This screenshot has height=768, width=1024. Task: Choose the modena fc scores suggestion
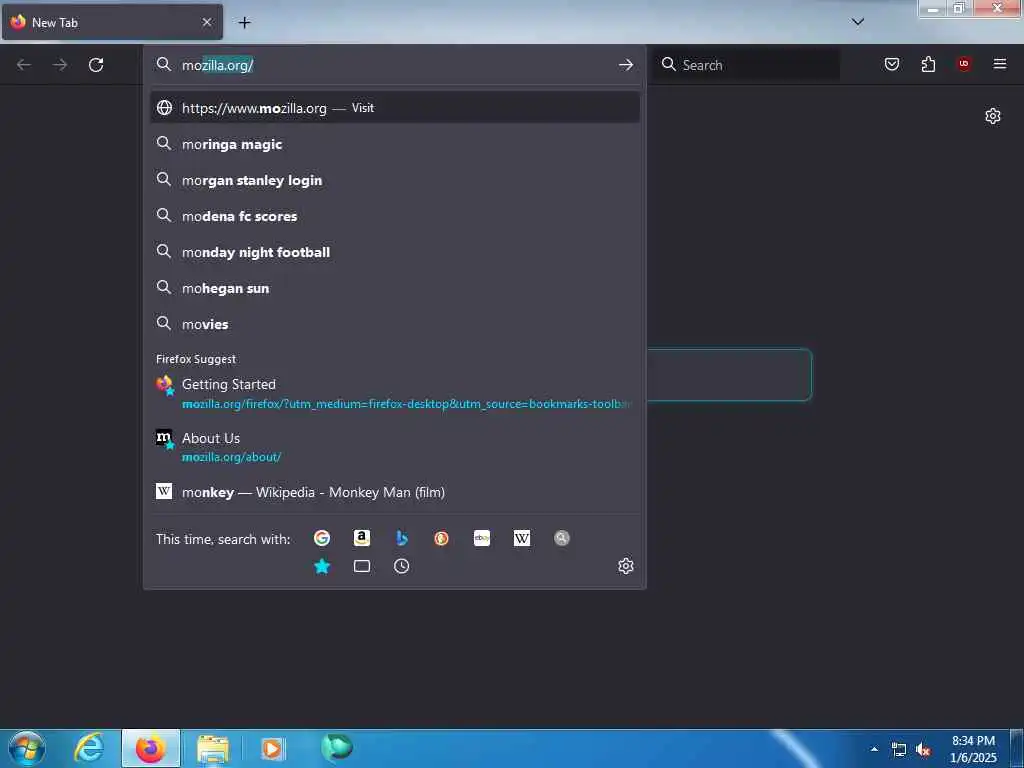coord(394,216)
